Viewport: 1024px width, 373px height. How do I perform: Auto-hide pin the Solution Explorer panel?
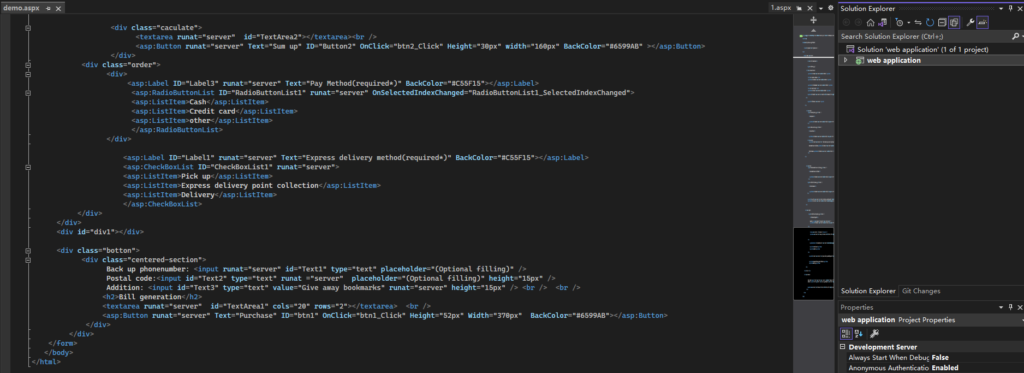click(x=1010, y=8)
